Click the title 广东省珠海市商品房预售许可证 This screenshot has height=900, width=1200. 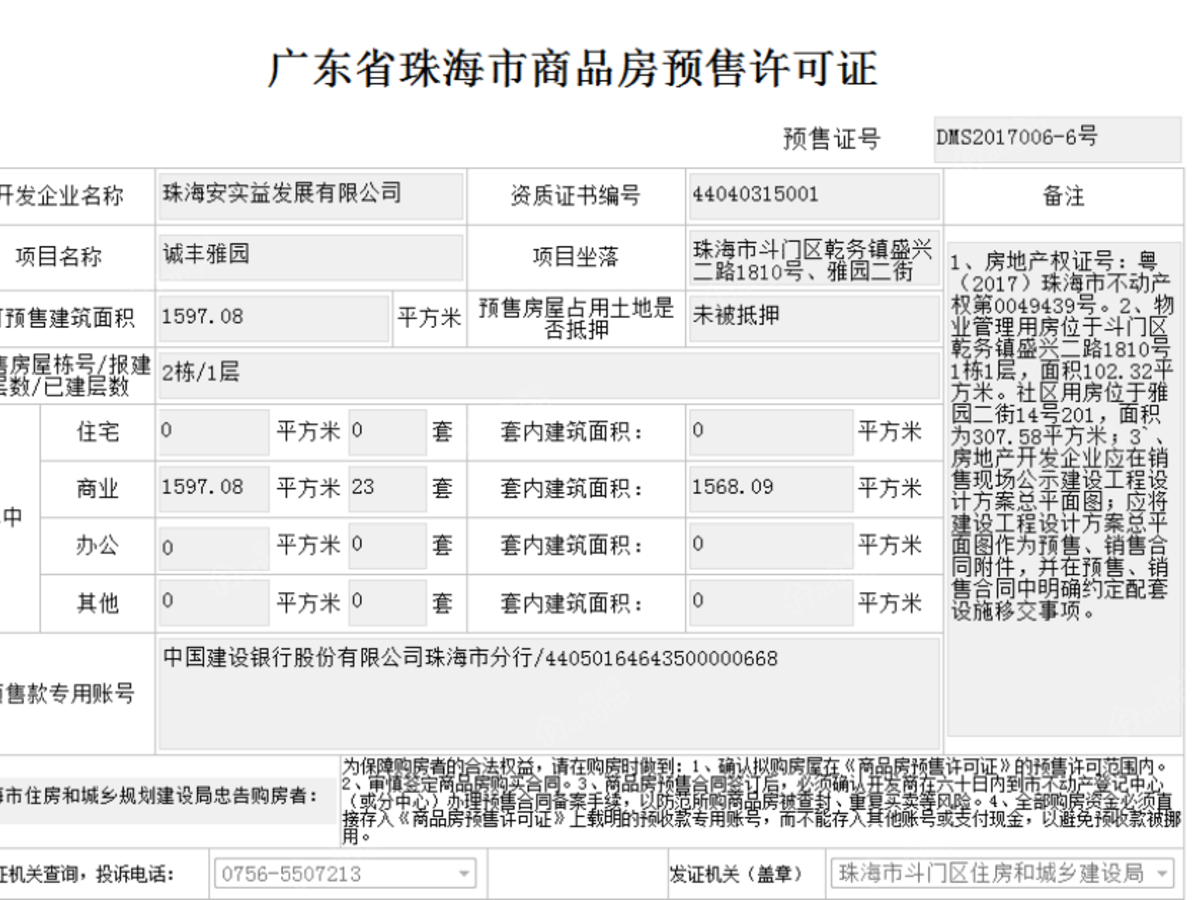(x=574, y=68)
